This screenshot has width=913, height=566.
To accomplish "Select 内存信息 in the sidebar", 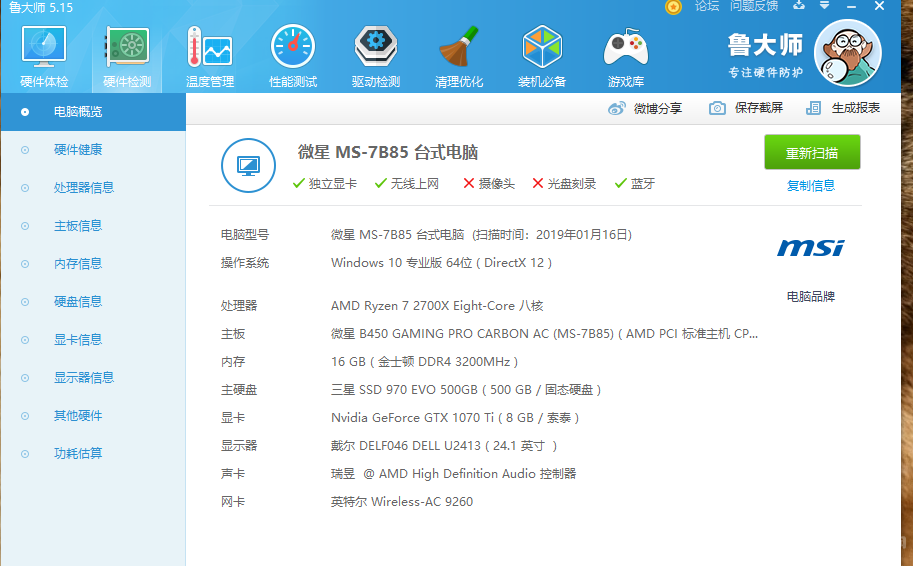I will tap(93, 264).
